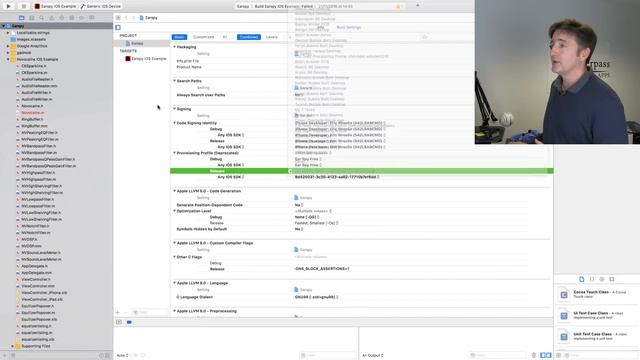The image size is (640, 360).
Task: Collapse Apple LLVM 8.0 Language section
Action: coord(174,283)
